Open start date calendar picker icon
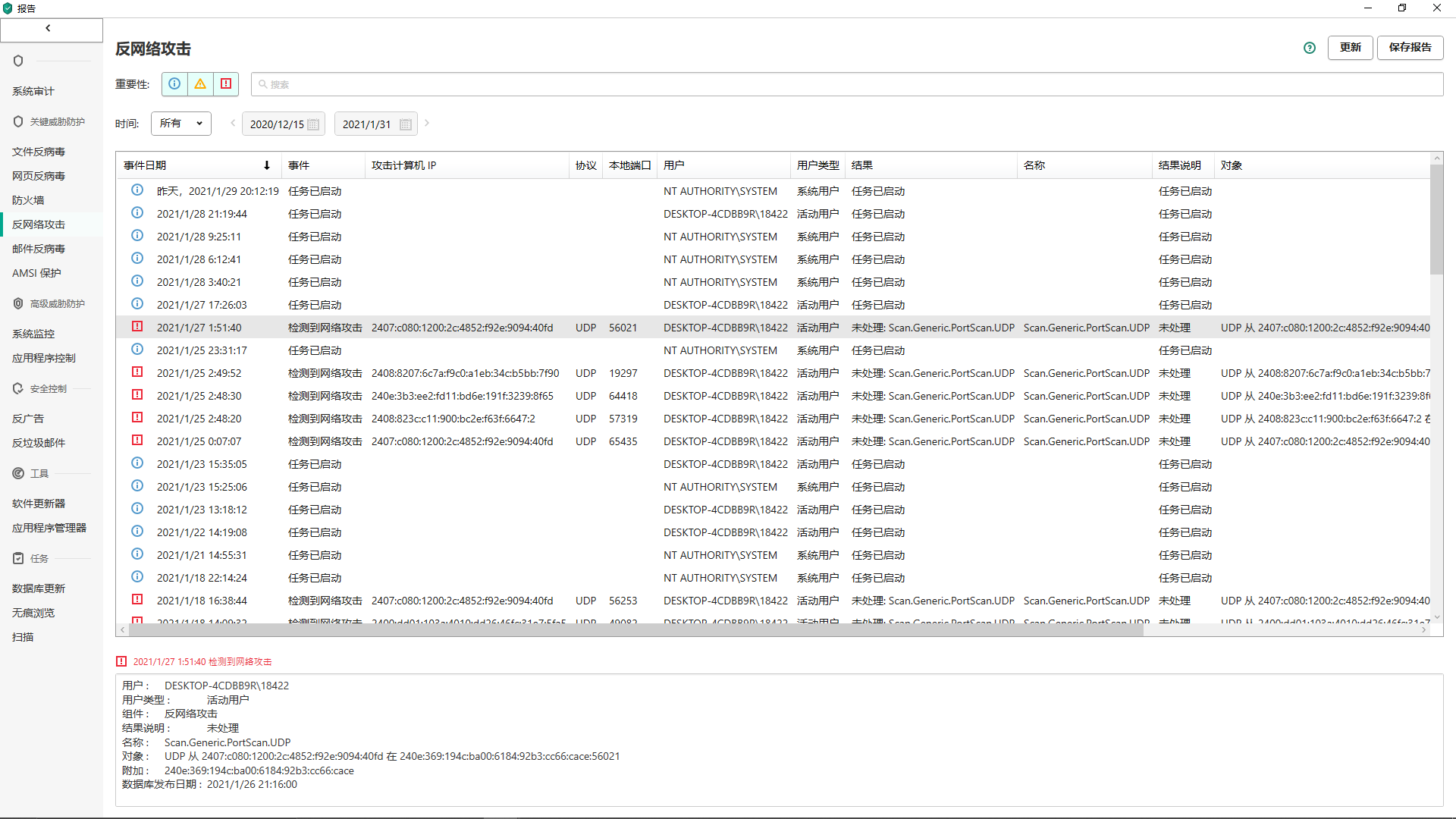 click(x=313, y=124)
